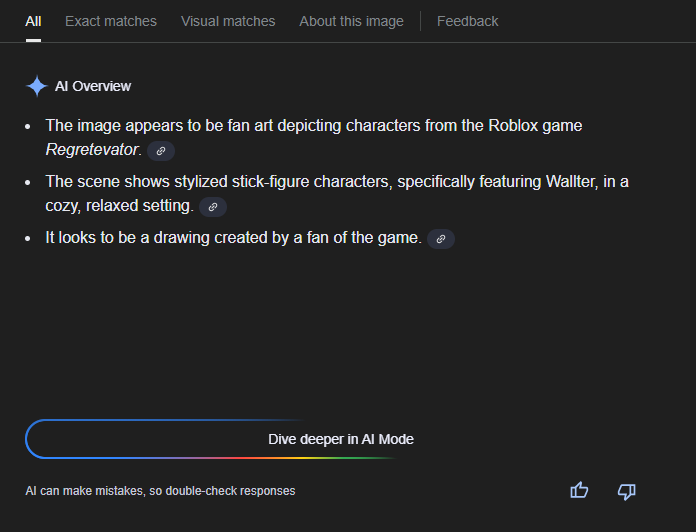Open source link after the Regretevator bullet
Screen dimensions: 696x532
(160, 151)
